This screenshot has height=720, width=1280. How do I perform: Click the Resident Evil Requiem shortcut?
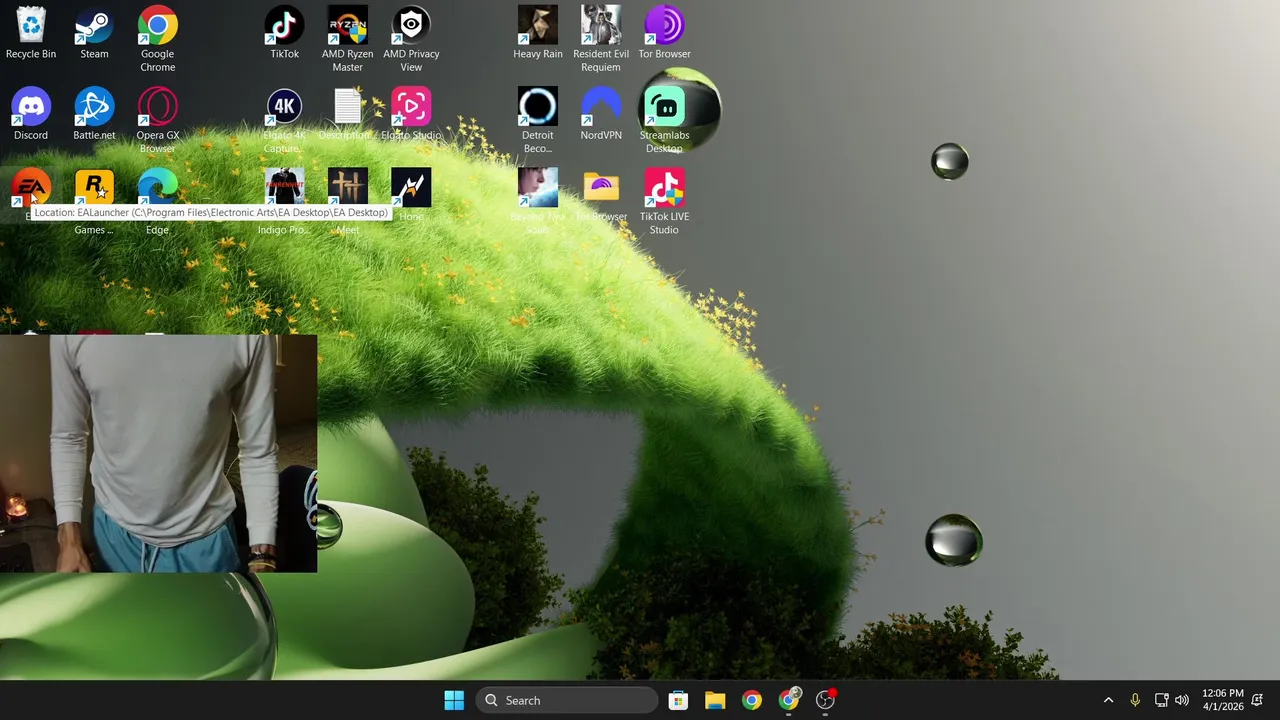(x=601, y=38)
